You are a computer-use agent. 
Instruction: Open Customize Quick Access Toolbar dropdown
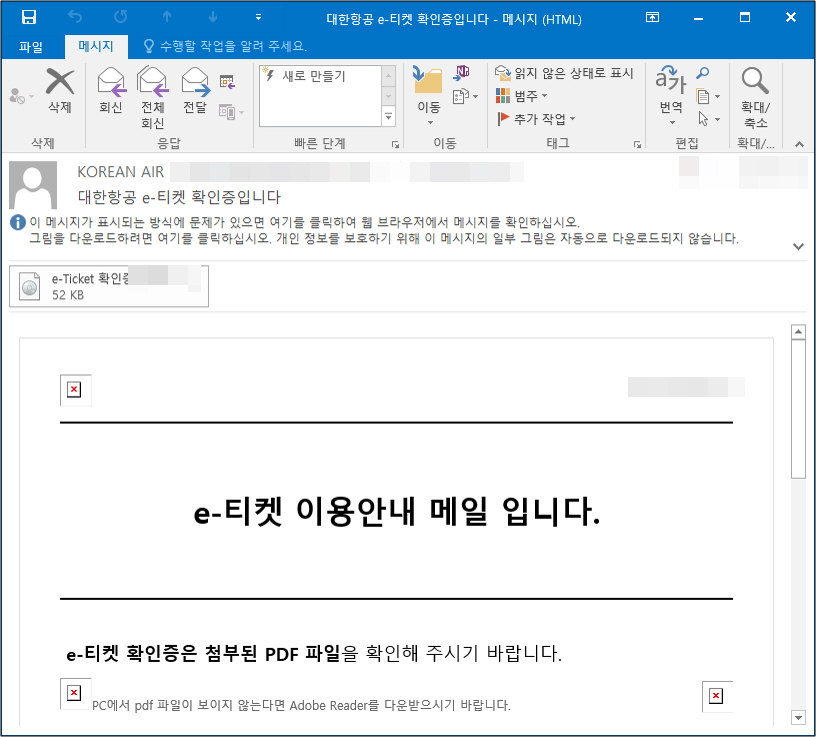click(258, 17)
